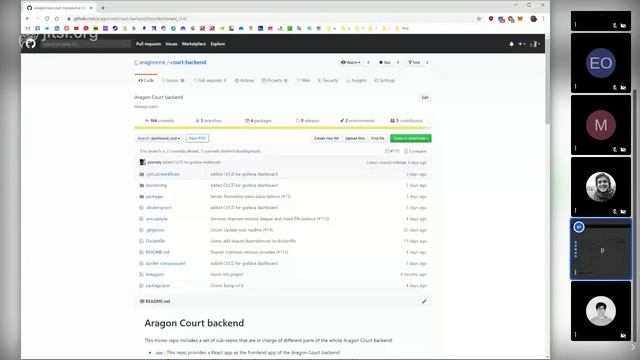Image resolution: width=640 pixels, height=360 pixels.
Task: Click the View pull request button beside branch
Action: 198,138
